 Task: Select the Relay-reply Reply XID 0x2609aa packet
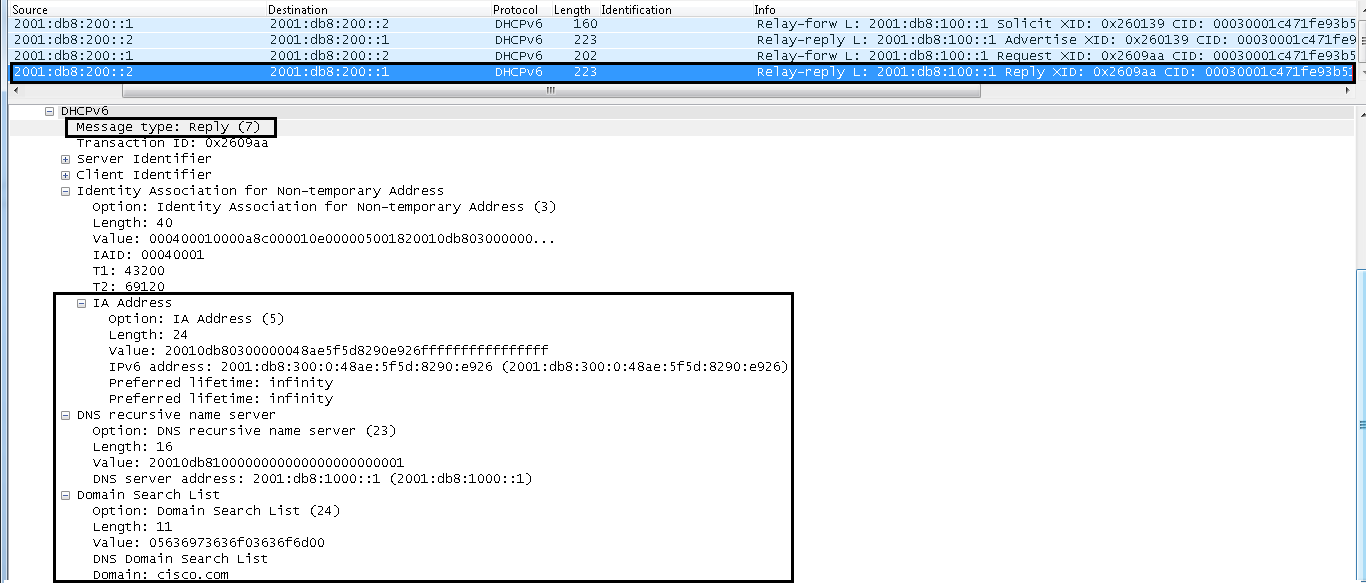click(682, 72)
